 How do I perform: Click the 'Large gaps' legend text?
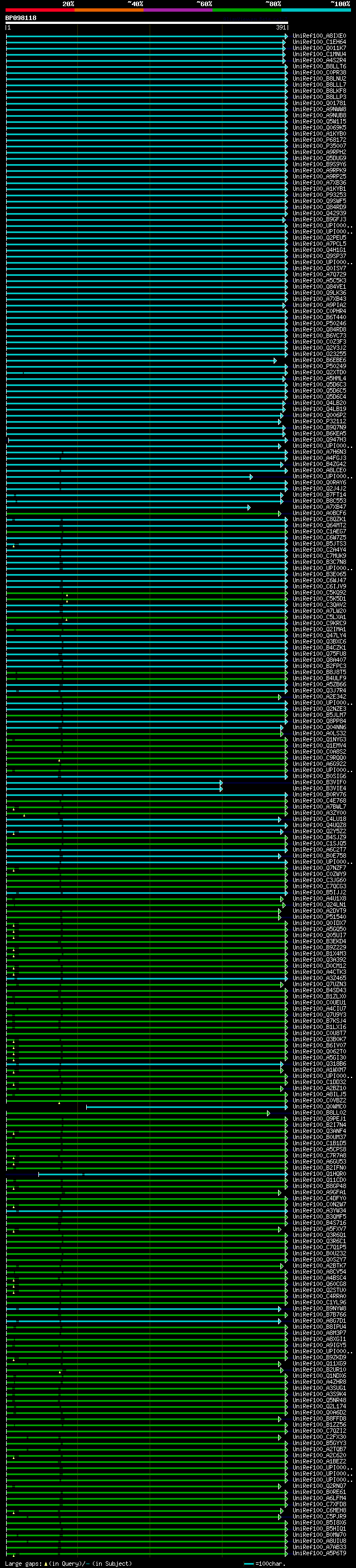tap(24, 1564)
